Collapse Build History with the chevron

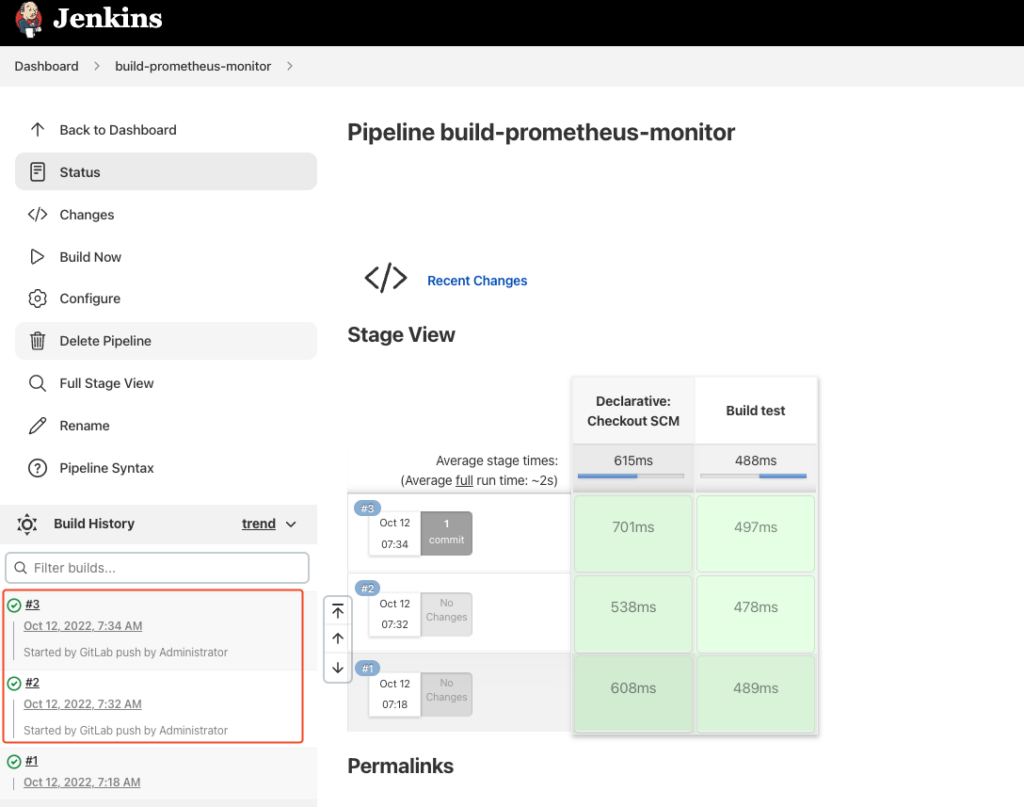click(291, 524)
